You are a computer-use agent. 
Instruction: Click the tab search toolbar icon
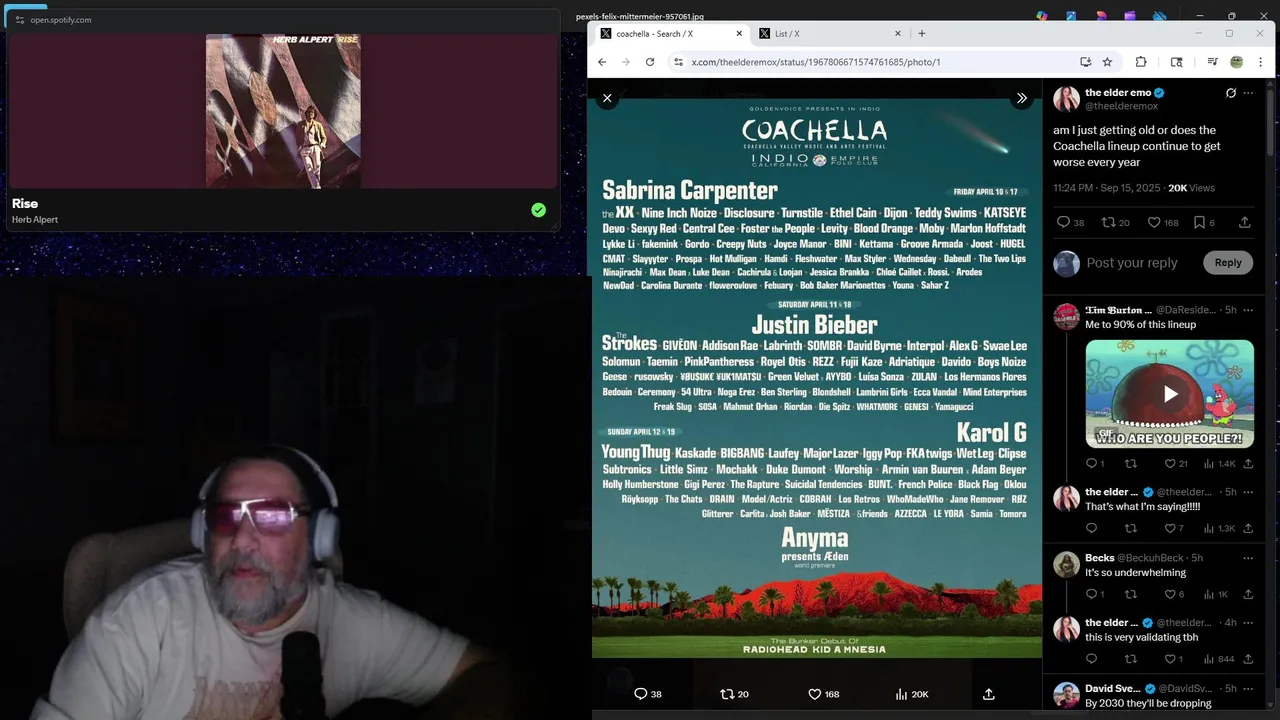(1176, 62)
